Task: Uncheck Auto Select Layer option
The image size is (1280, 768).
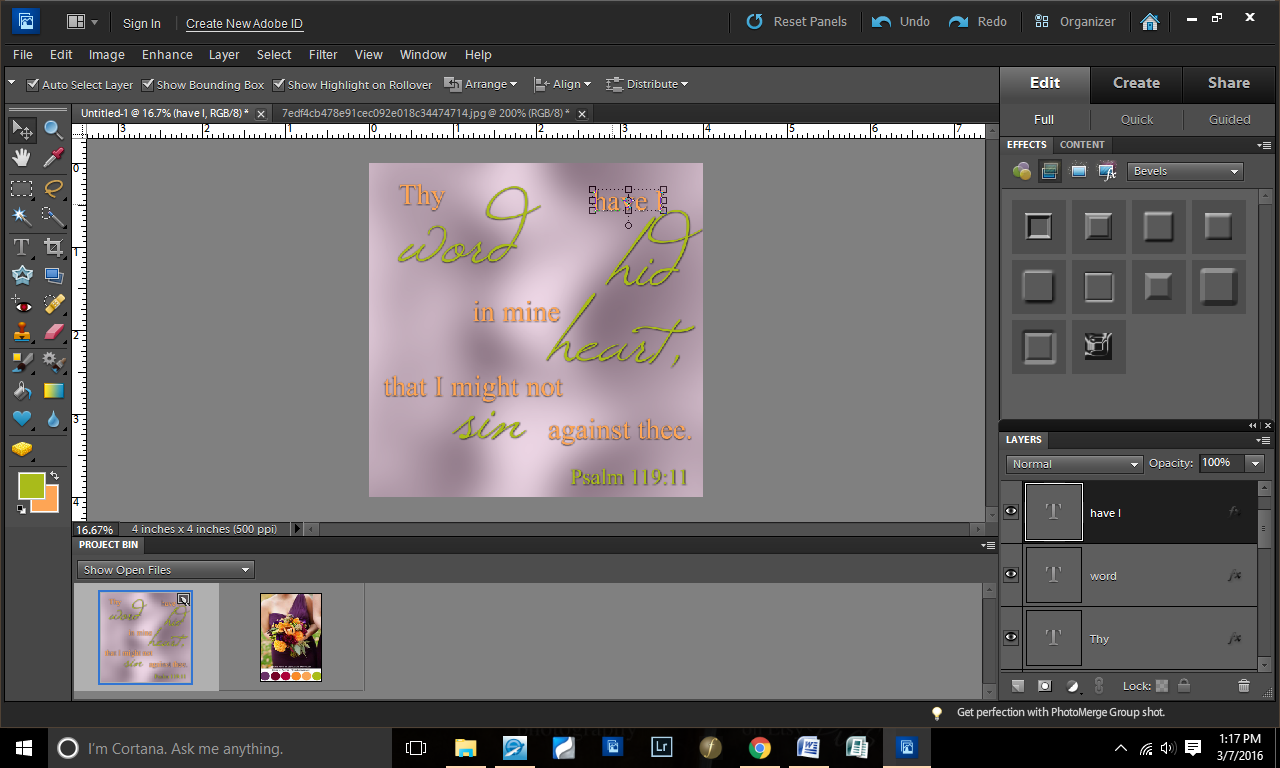Action: pos(33,85)
